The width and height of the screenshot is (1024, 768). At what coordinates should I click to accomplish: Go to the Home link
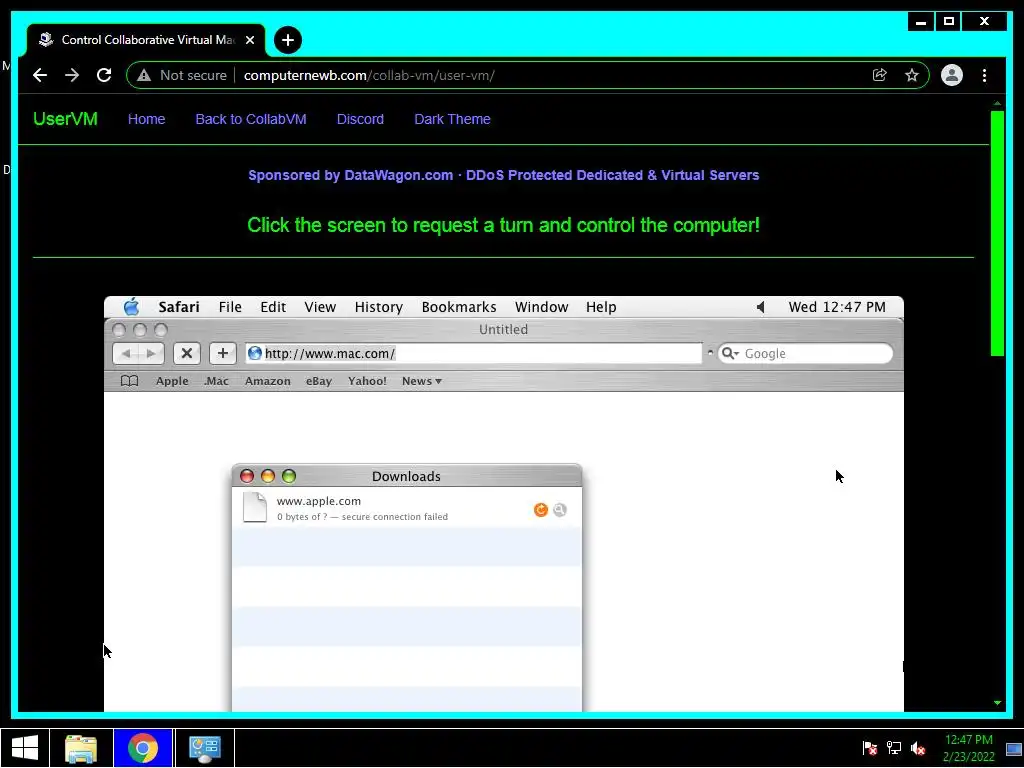[x=146, y=119]
